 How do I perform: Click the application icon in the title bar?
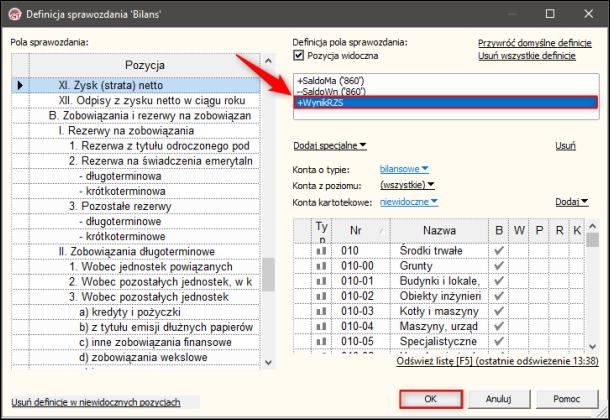click(14, 11)
